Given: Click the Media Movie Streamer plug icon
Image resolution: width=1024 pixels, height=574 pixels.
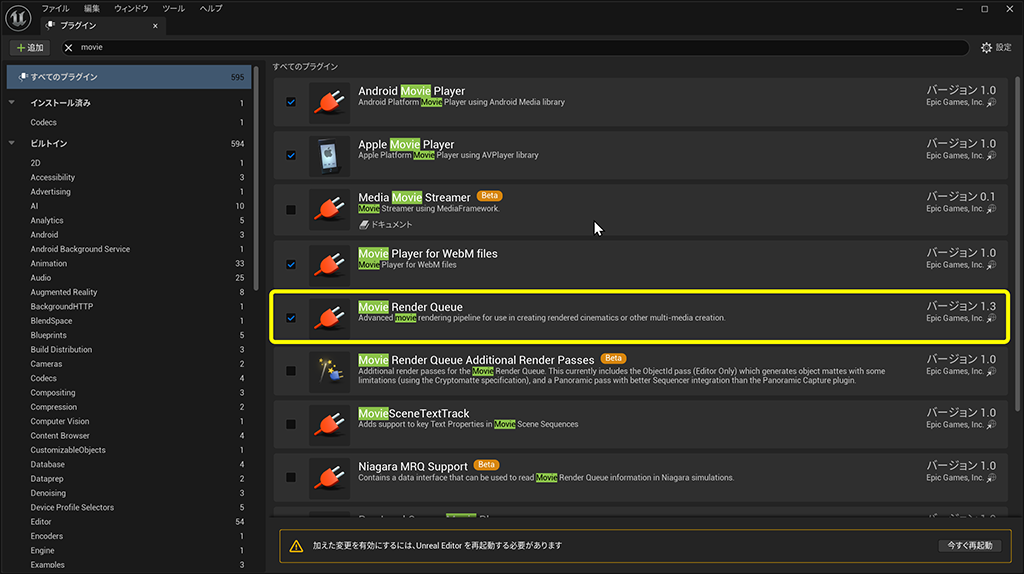Looking at the screenshot, I should pyautogui.click(x=329, y=210).
